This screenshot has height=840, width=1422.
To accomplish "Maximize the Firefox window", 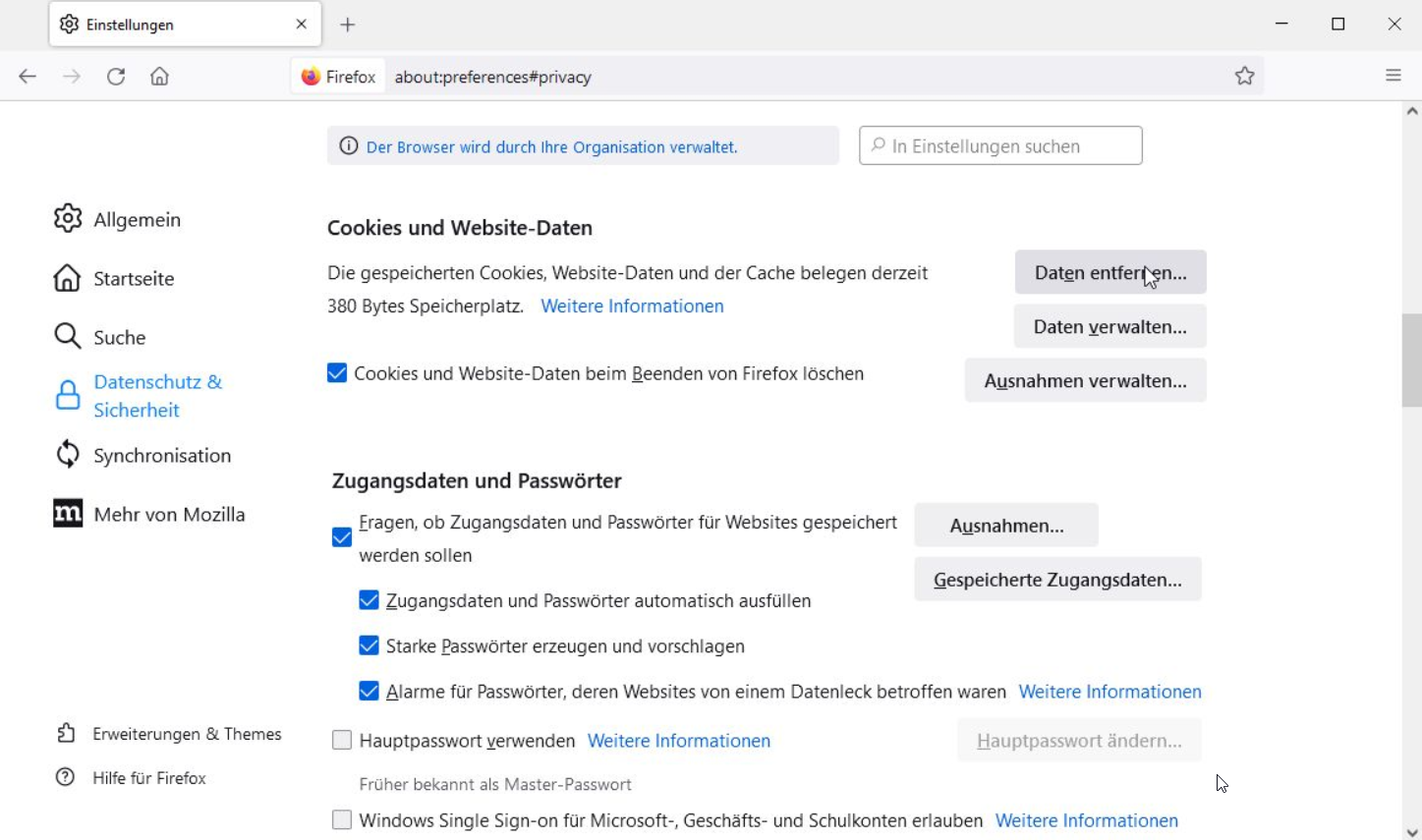I will click(1337, 24).
